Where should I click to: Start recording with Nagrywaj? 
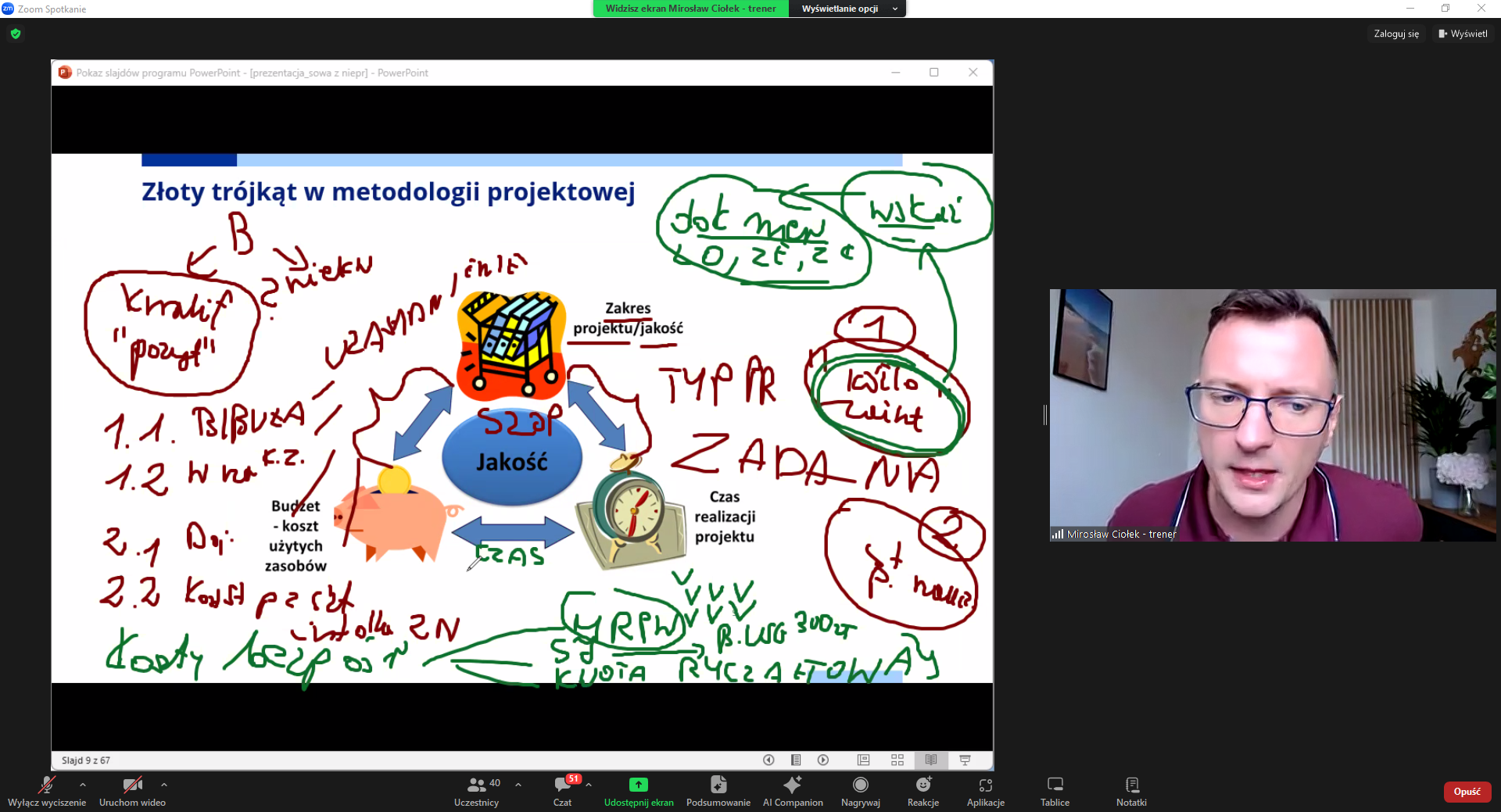tap(860, 790)
